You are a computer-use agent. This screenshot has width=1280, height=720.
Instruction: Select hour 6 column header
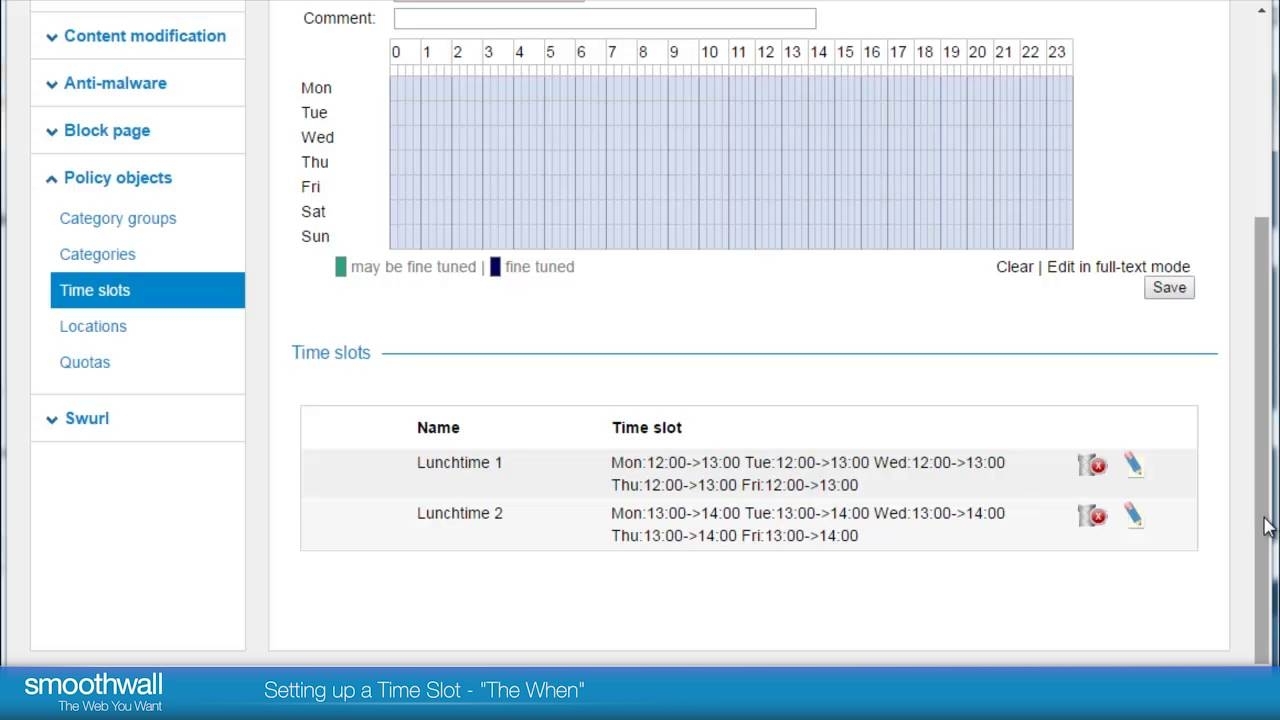[581, 52]
